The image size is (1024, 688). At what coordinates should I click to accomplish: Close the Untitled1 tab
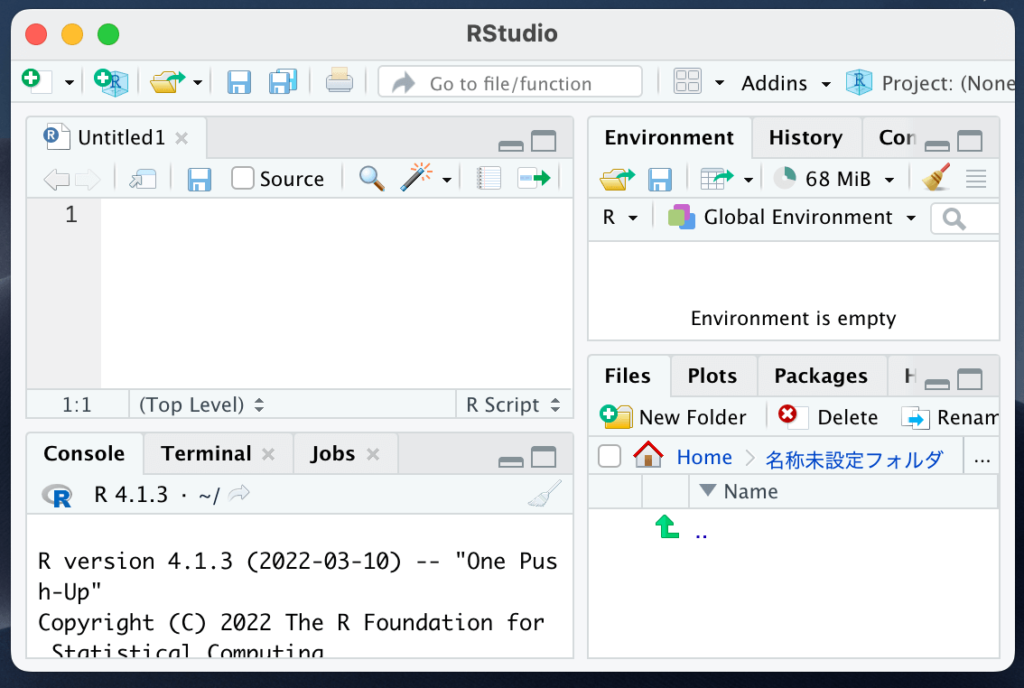tap(182, 138)
